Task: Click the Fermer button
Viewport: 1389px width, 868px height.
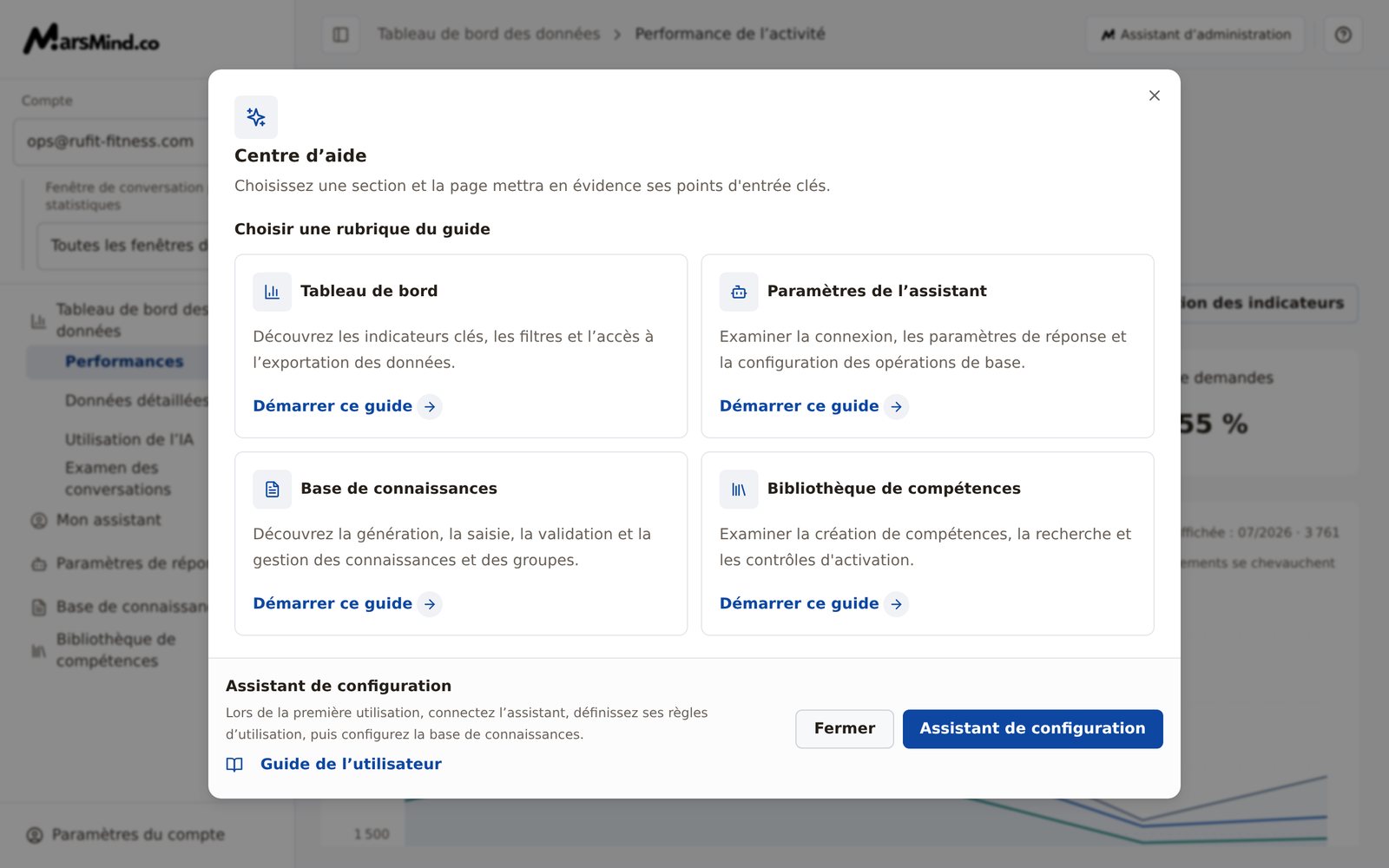Action: pos(844,729)
